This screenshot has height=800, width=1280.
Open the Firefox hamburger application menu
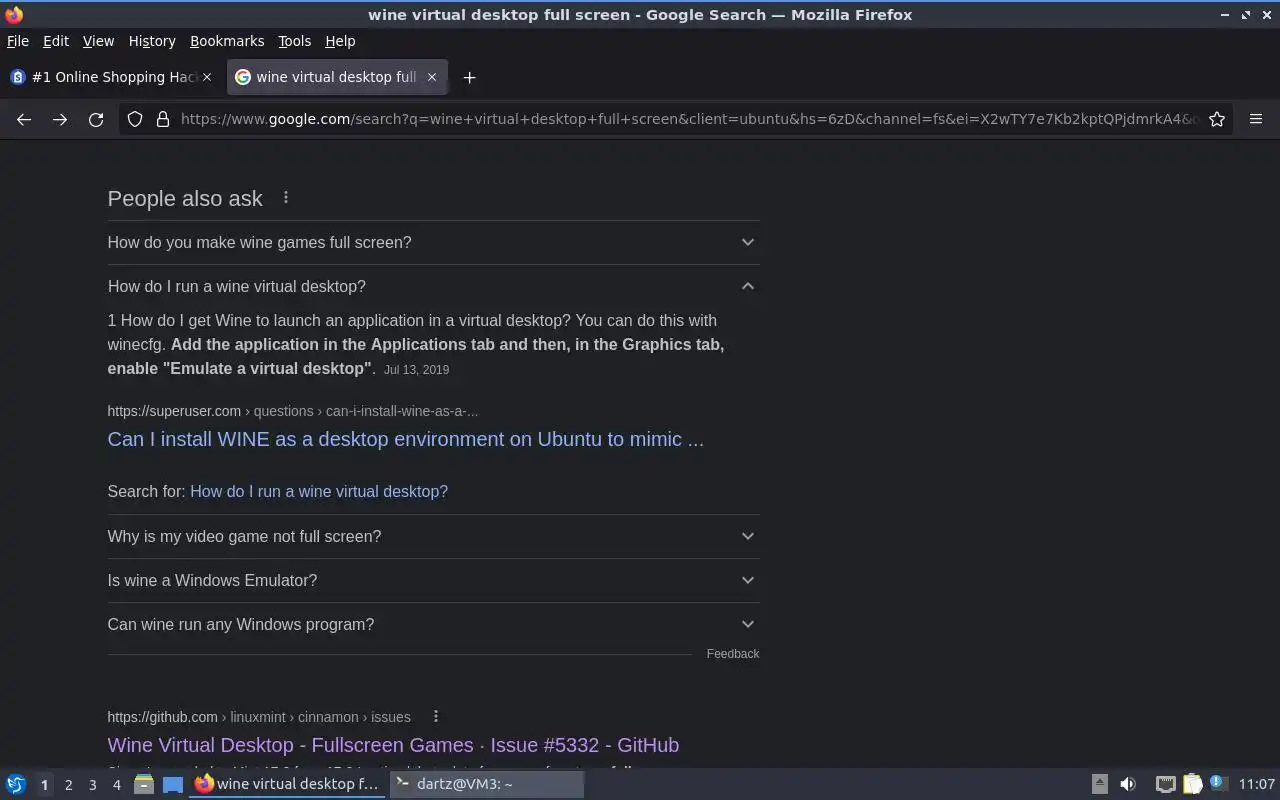[x=1256, y=119]
